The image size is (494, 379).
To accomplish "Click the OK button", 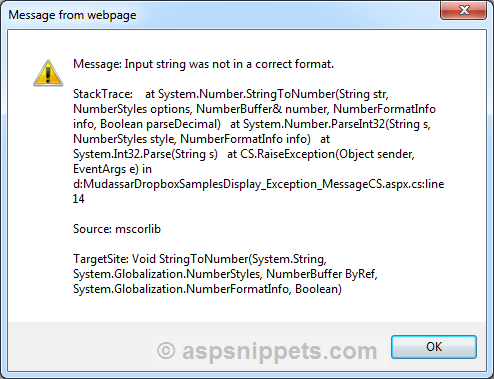I will [434, 347].
